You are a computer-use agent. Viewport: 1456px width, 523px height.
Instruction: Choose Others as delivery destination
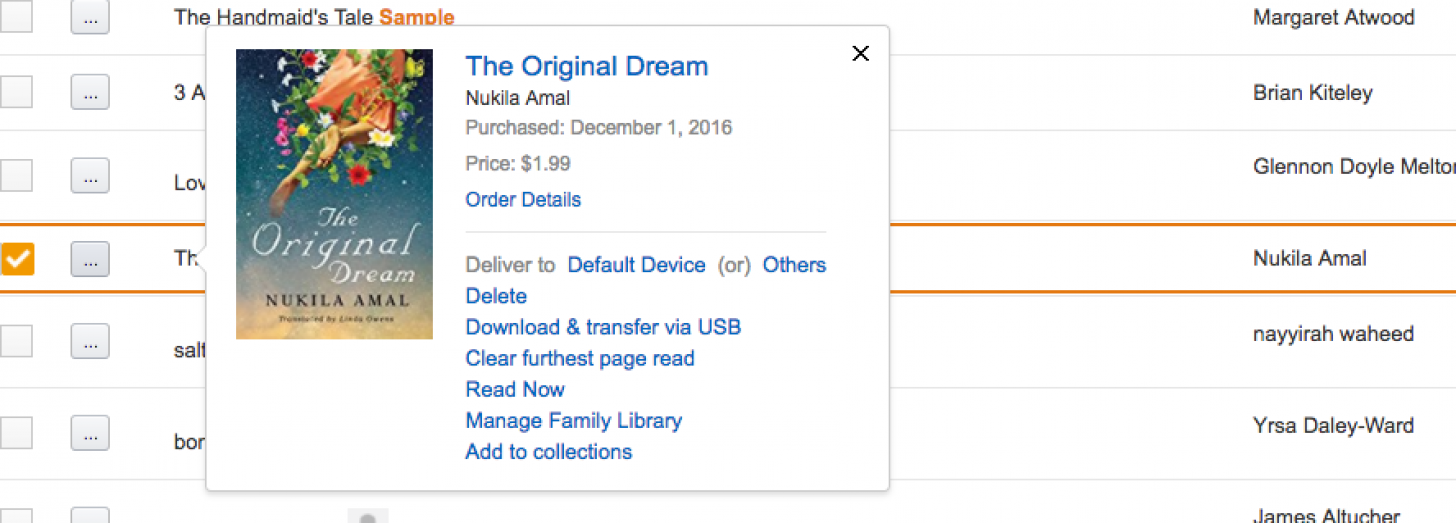[794, 265]
